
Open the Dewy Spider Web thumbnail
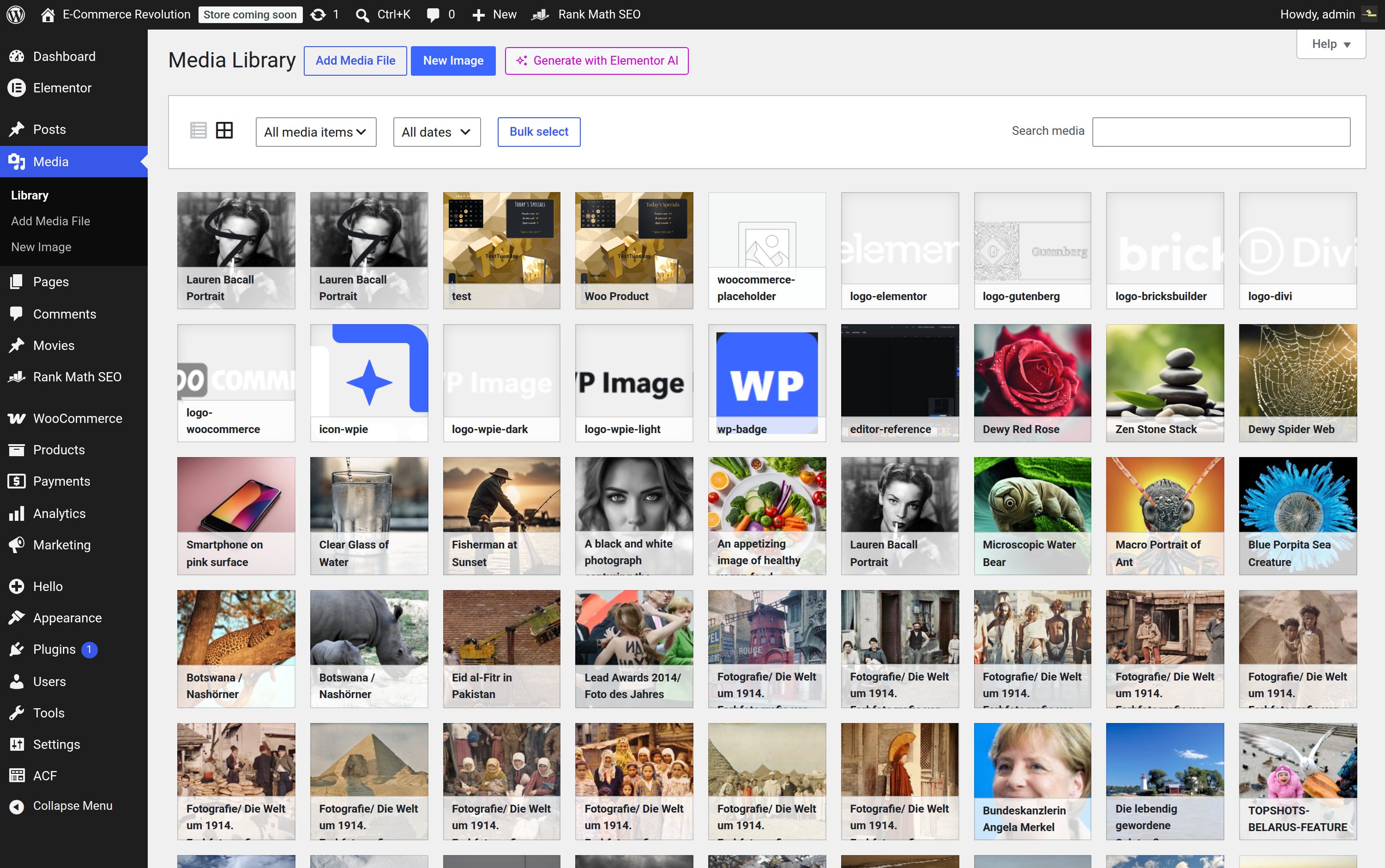(x=1298, y=383)
